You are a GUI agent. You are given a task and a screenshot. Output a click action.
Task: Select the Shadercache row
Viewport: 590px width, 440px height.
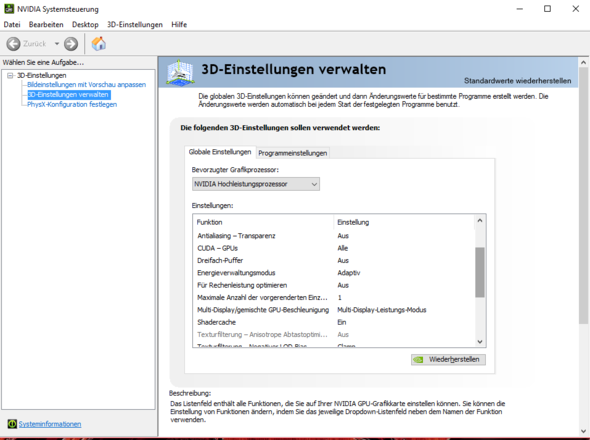coord(334,322)
